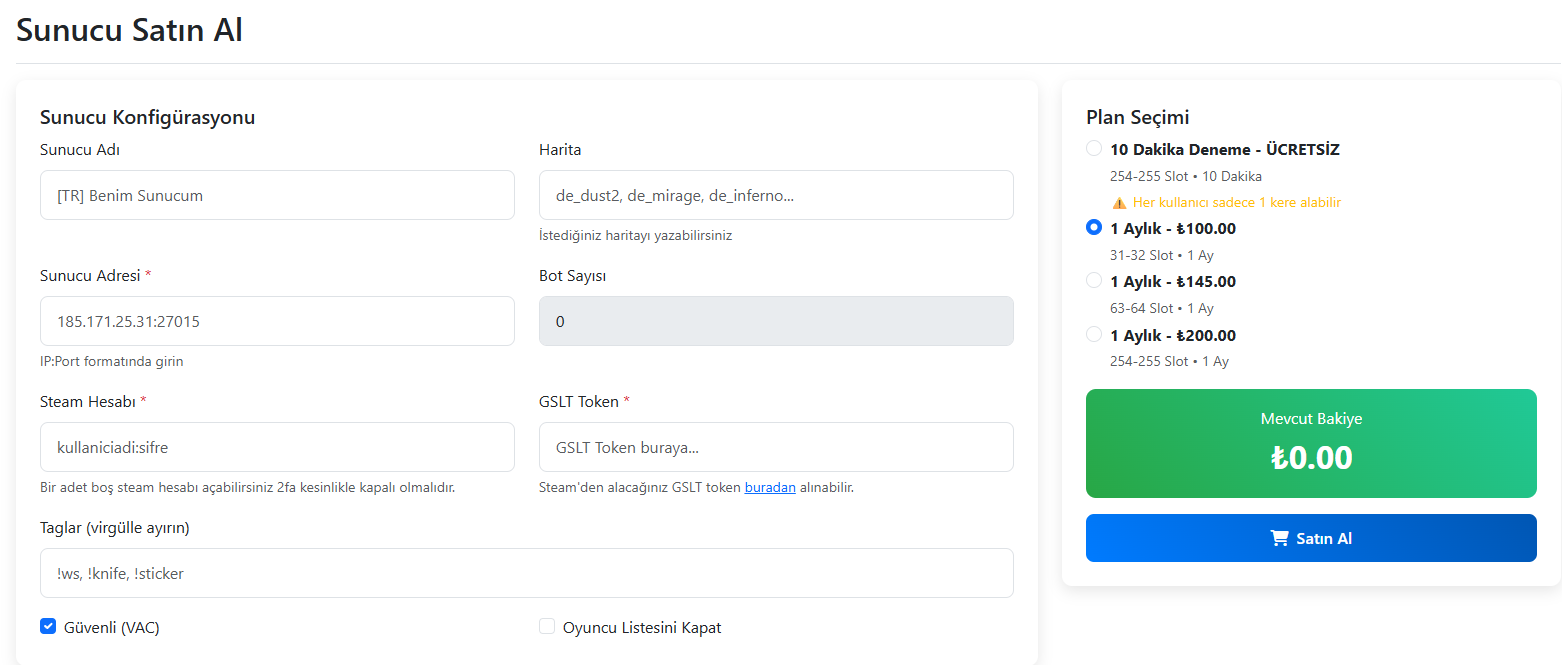Choose the 1 Aylık ₺145.00 plan
This screenshot has width=1562, height=665.
coord(1094,281)
